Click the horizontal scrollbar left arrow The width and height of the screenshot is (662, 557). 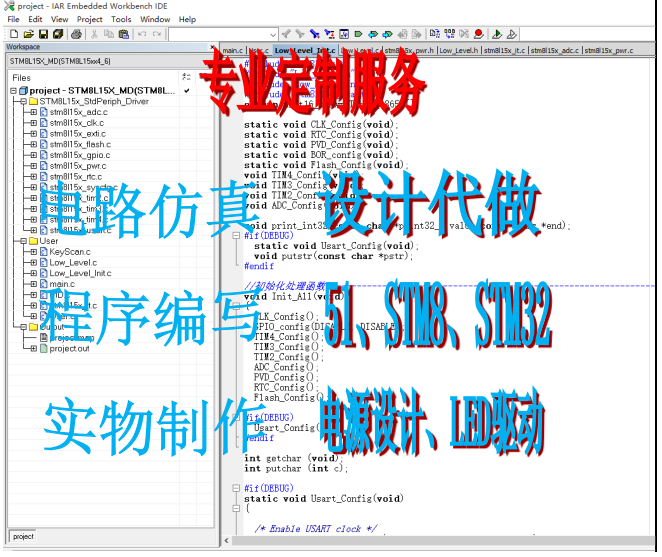click(227, 541)
